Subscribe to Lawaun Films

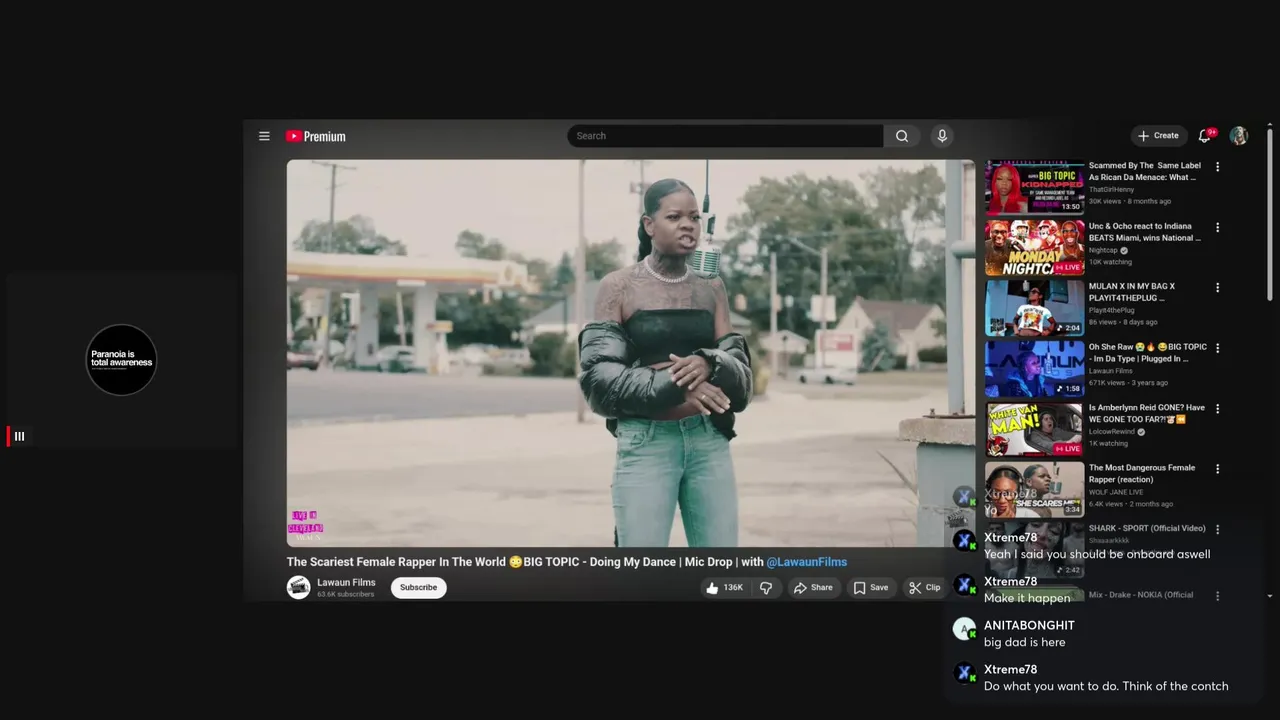coord(418,588)
